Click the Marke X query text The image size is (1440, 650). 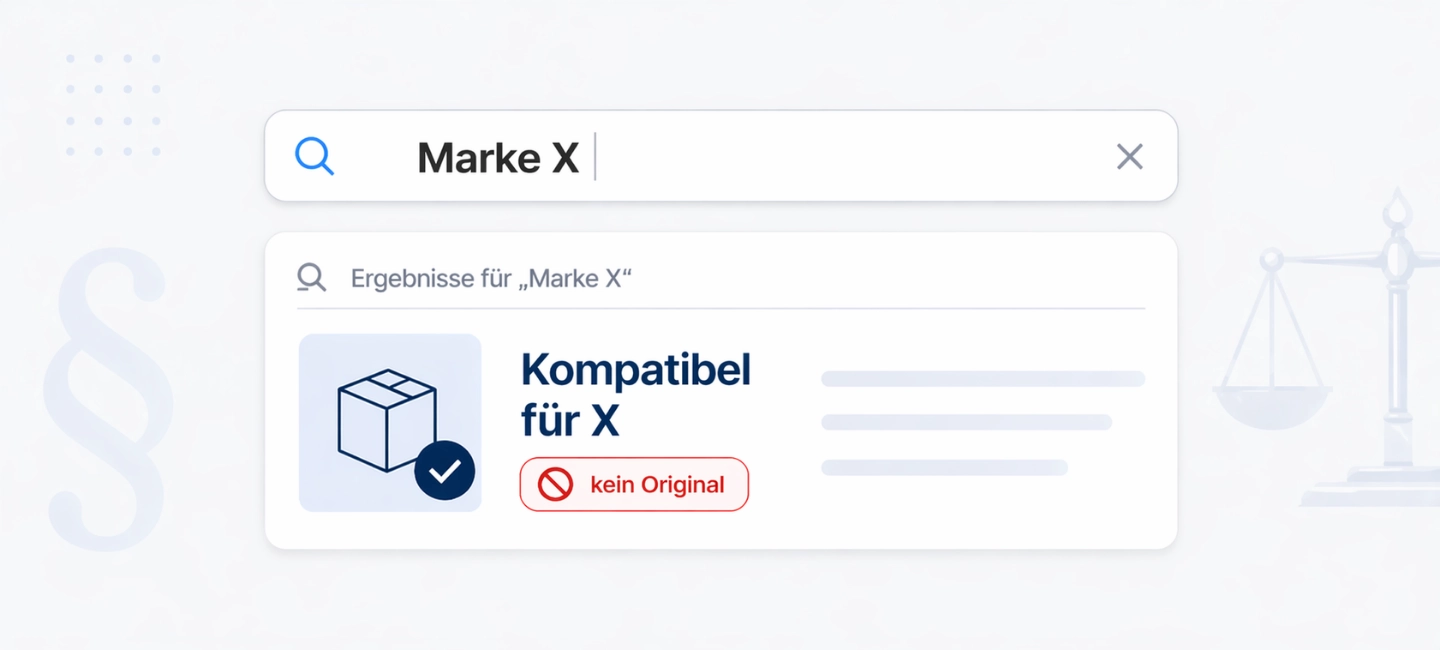[498, 158]
